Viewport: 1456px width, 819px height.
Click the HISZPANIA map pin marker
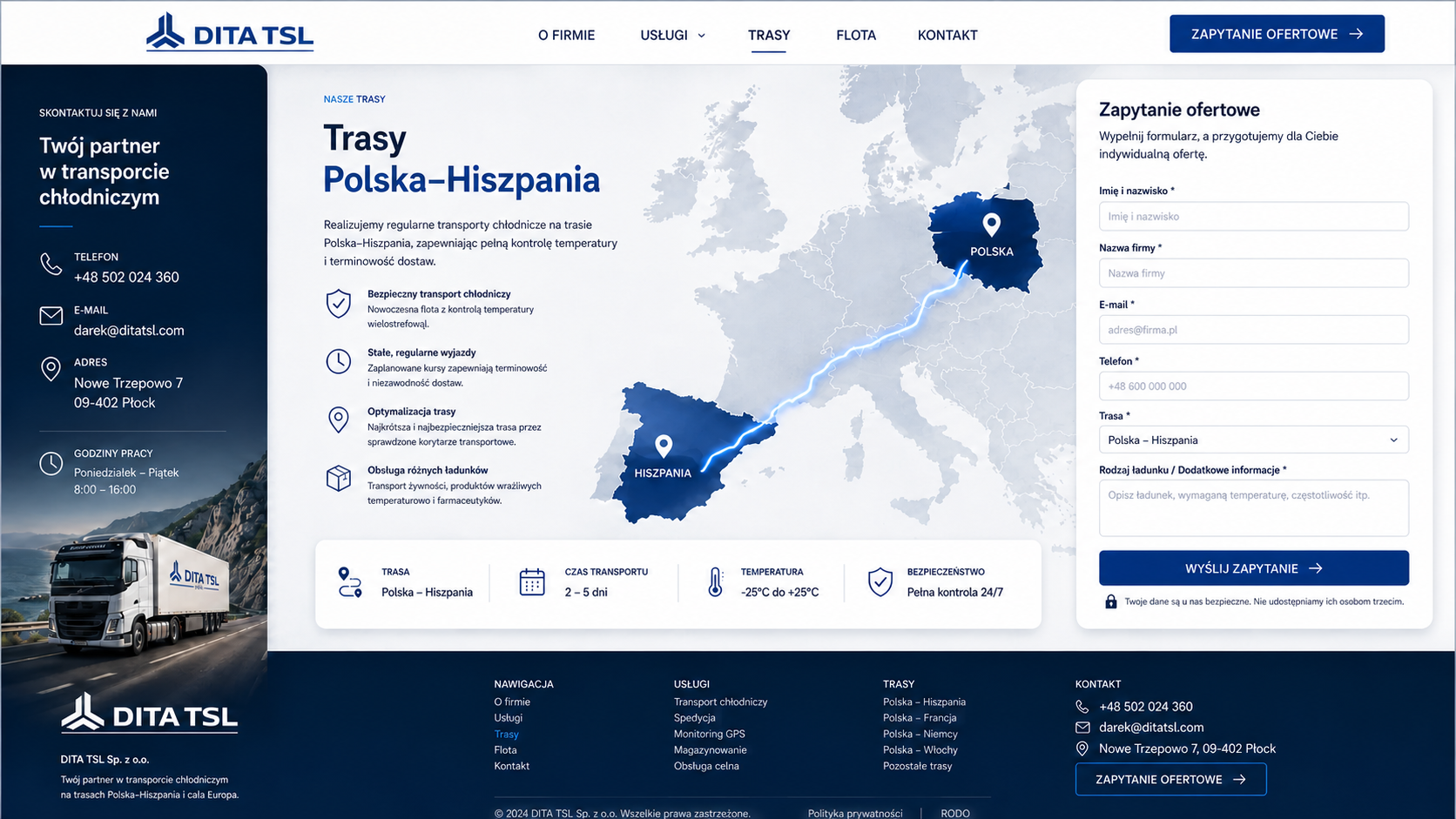[x=664, y=446]
